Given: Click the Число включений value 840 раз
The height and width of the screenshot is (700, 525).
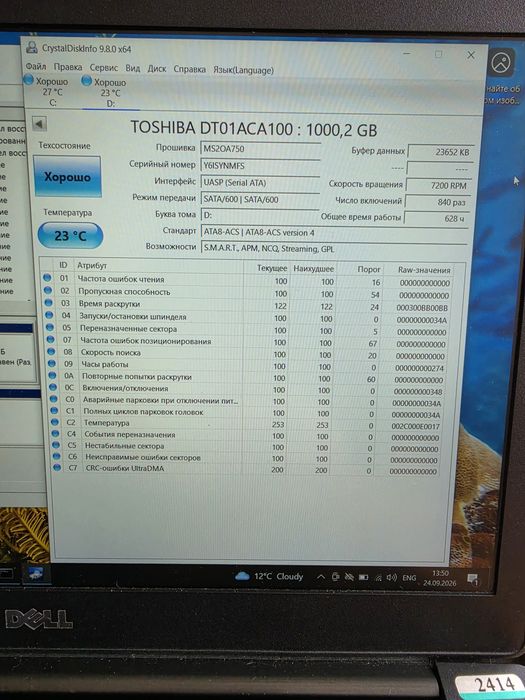Looking at the screenshot, I should pos(437,202).
